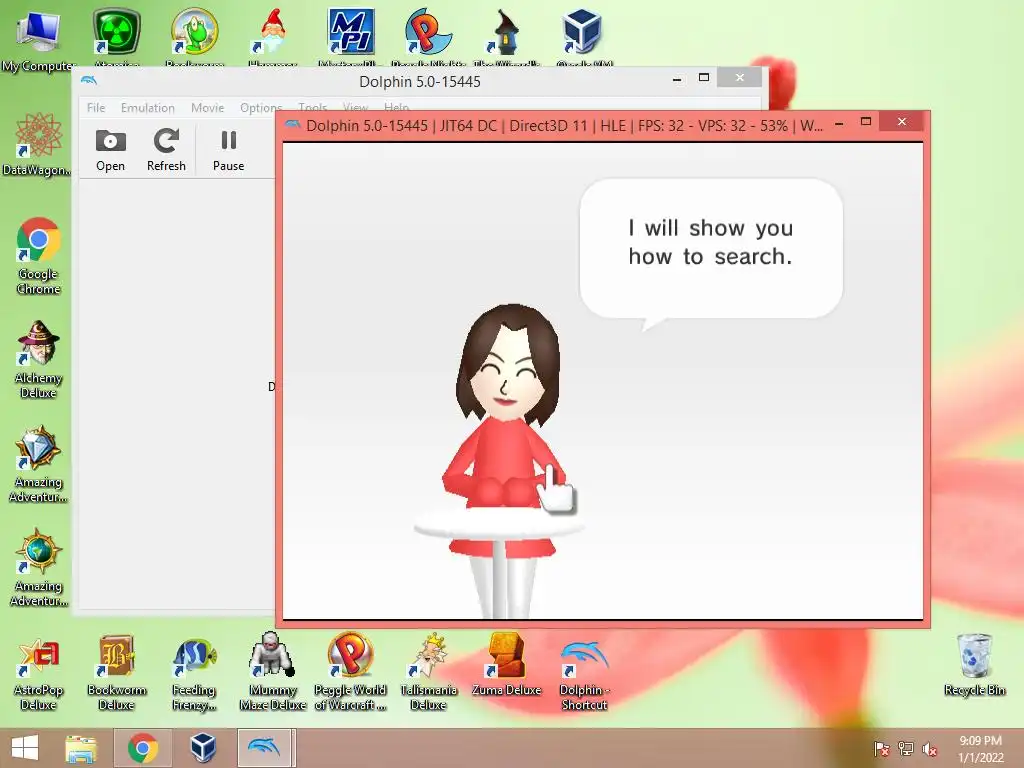The width and height of the screenshot is (1024, 768).
Task: Select the Amazing Adventures globe icon
Action: 39,568
